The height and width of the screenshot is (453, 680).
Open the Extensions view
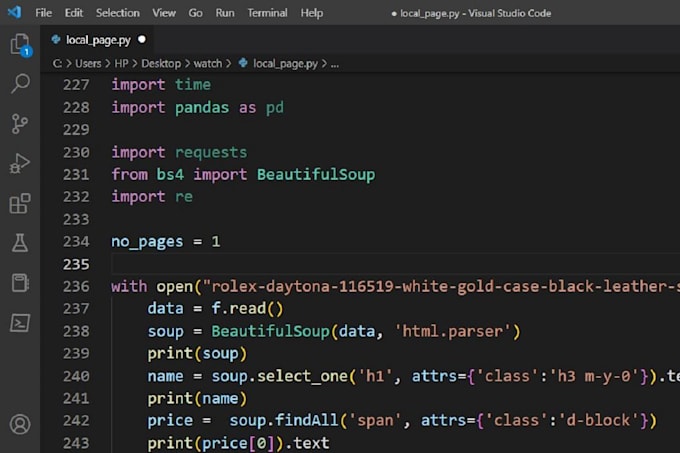point(19,203)
